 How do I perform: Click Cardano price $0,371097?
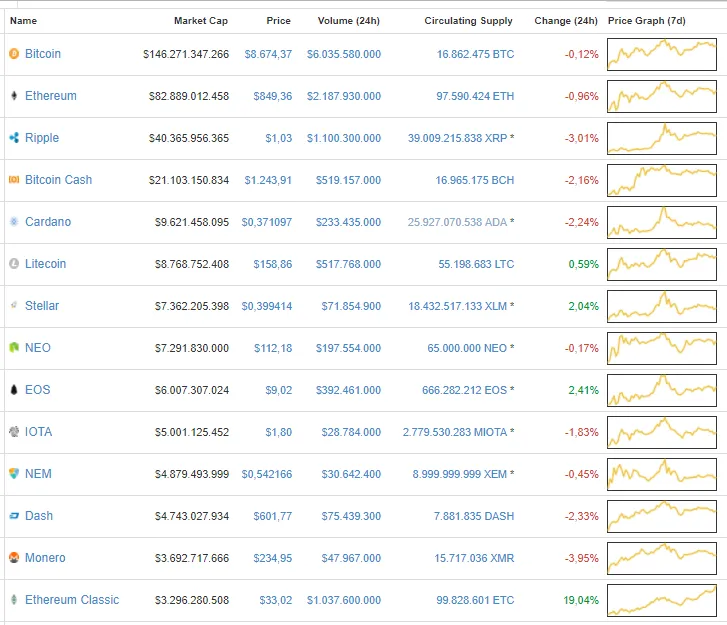pos(267,222)
